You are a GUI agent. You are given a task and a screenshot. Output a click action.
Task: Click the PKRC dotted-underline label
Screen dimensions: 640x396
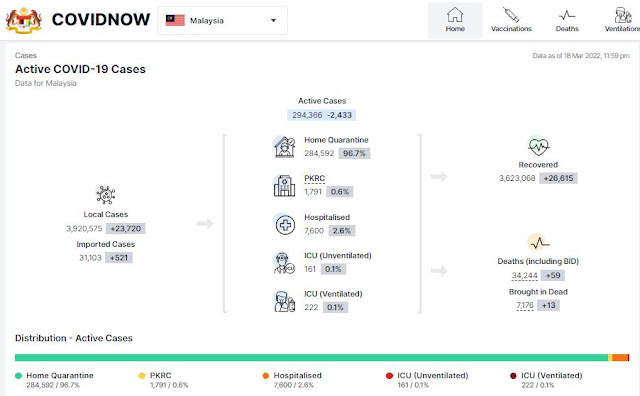click(x=314, y=178)
